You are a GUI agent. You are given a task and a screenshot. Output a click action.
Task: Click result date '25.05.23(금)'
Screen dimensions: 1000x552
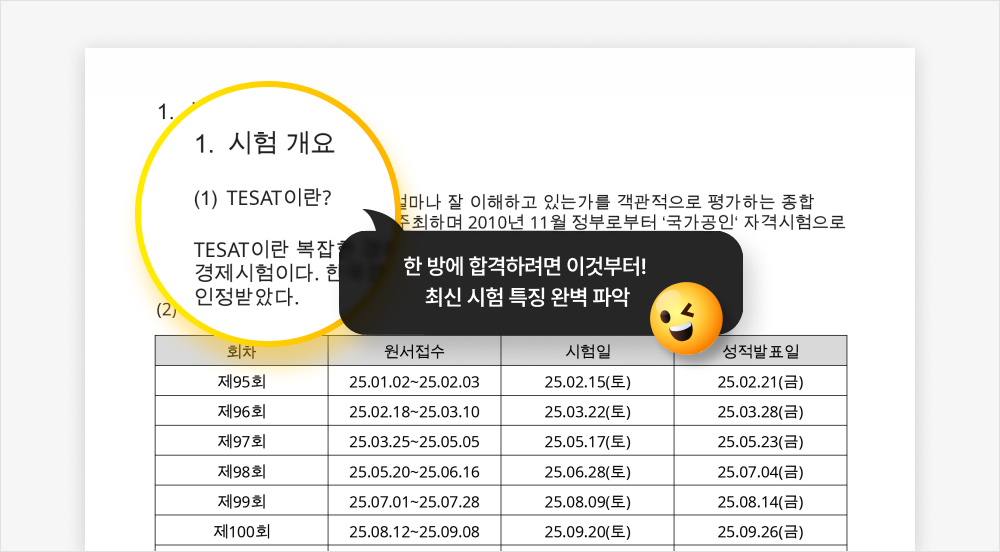click(760, 442)
